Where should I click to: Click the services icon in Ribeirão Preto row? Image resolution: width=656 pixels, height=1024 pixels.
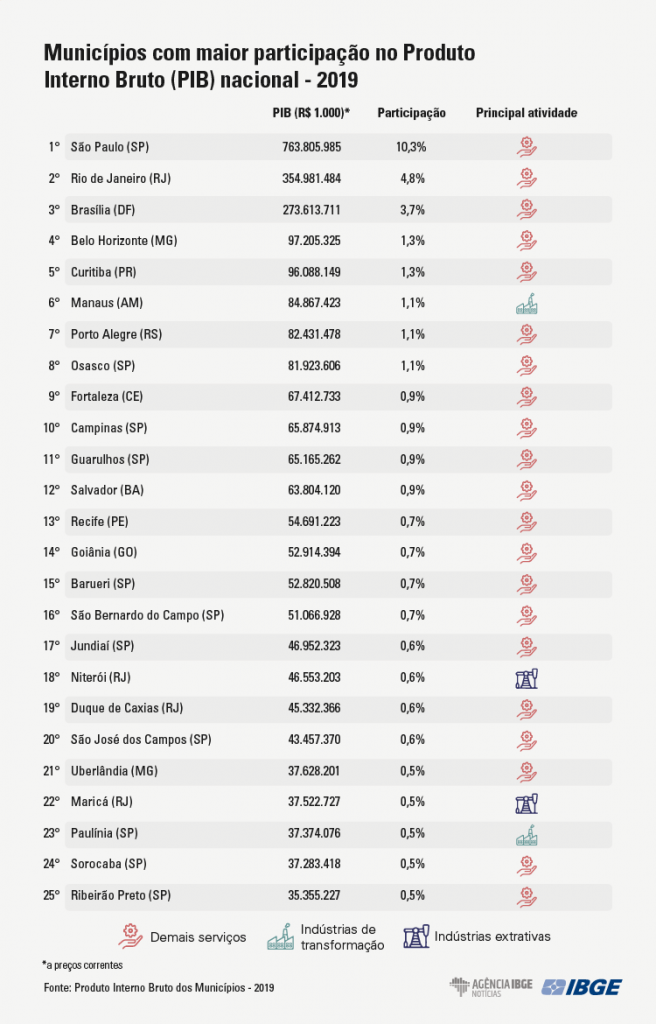(x=527, y=897)
